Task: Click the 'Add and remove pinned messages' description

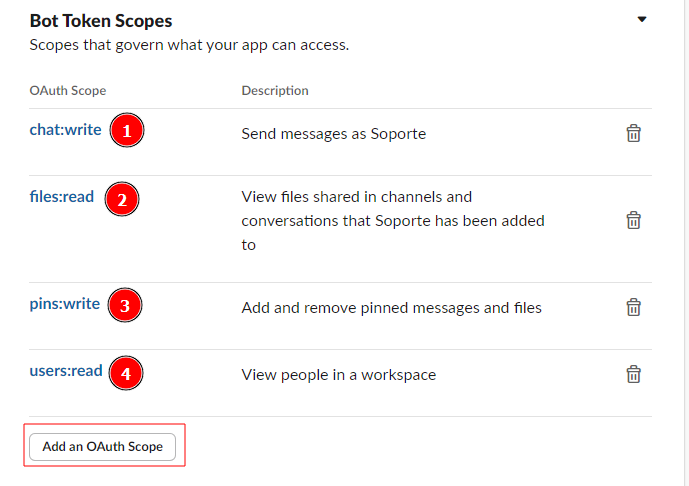Action: 391,308
